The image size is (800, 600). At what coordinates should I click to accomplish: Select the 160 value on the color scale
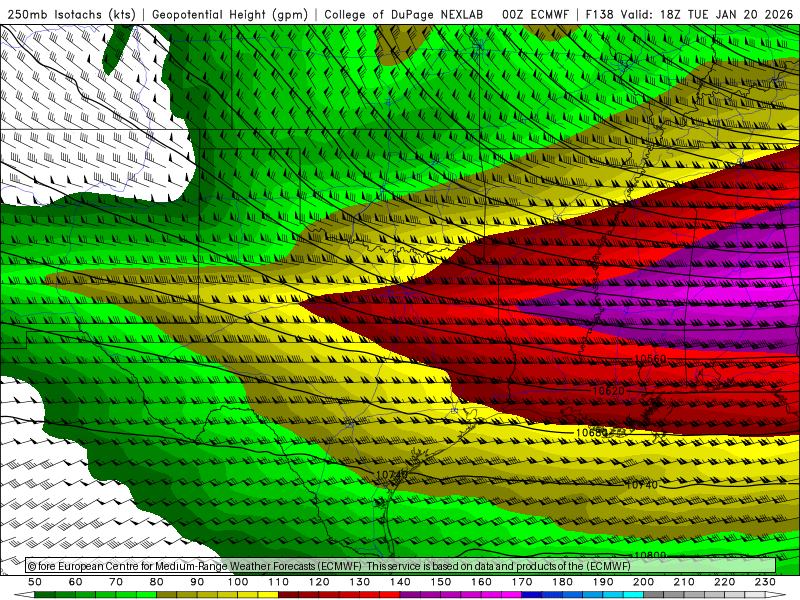[482, 582]
